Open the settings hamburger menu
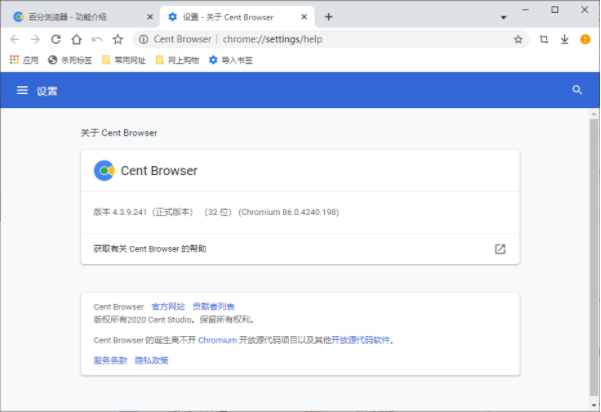The width and height of the screenshot is (601, 412). [22, 90]
